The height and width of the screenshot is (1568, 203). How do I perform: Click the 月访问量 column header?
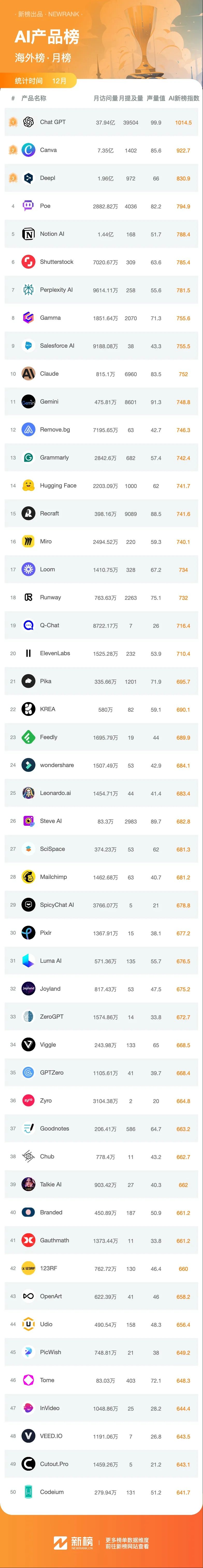(x=105, y=98)
